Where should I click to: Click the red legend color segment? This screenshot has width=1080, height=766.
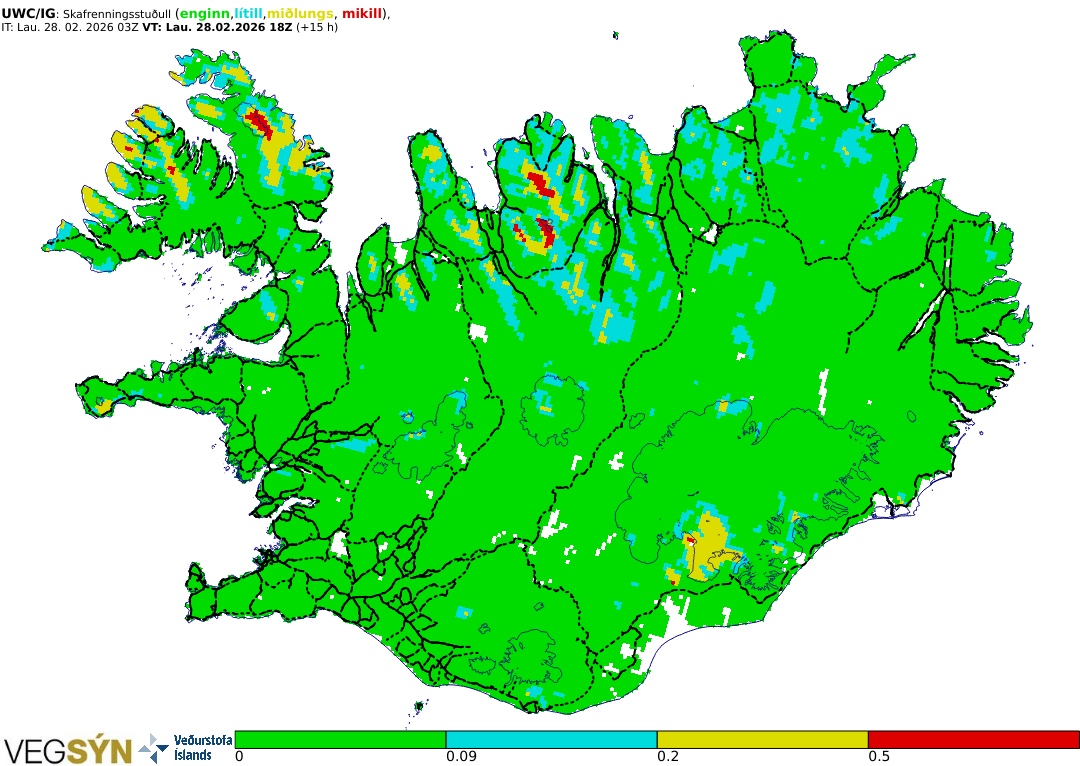[973, 739]
